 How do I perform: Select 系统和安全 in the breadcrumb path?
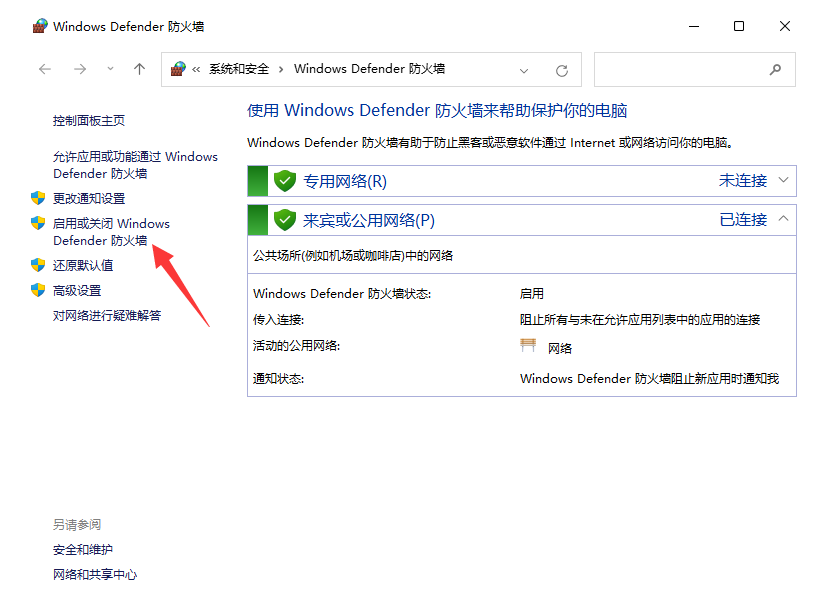click(x=239, y=69)
